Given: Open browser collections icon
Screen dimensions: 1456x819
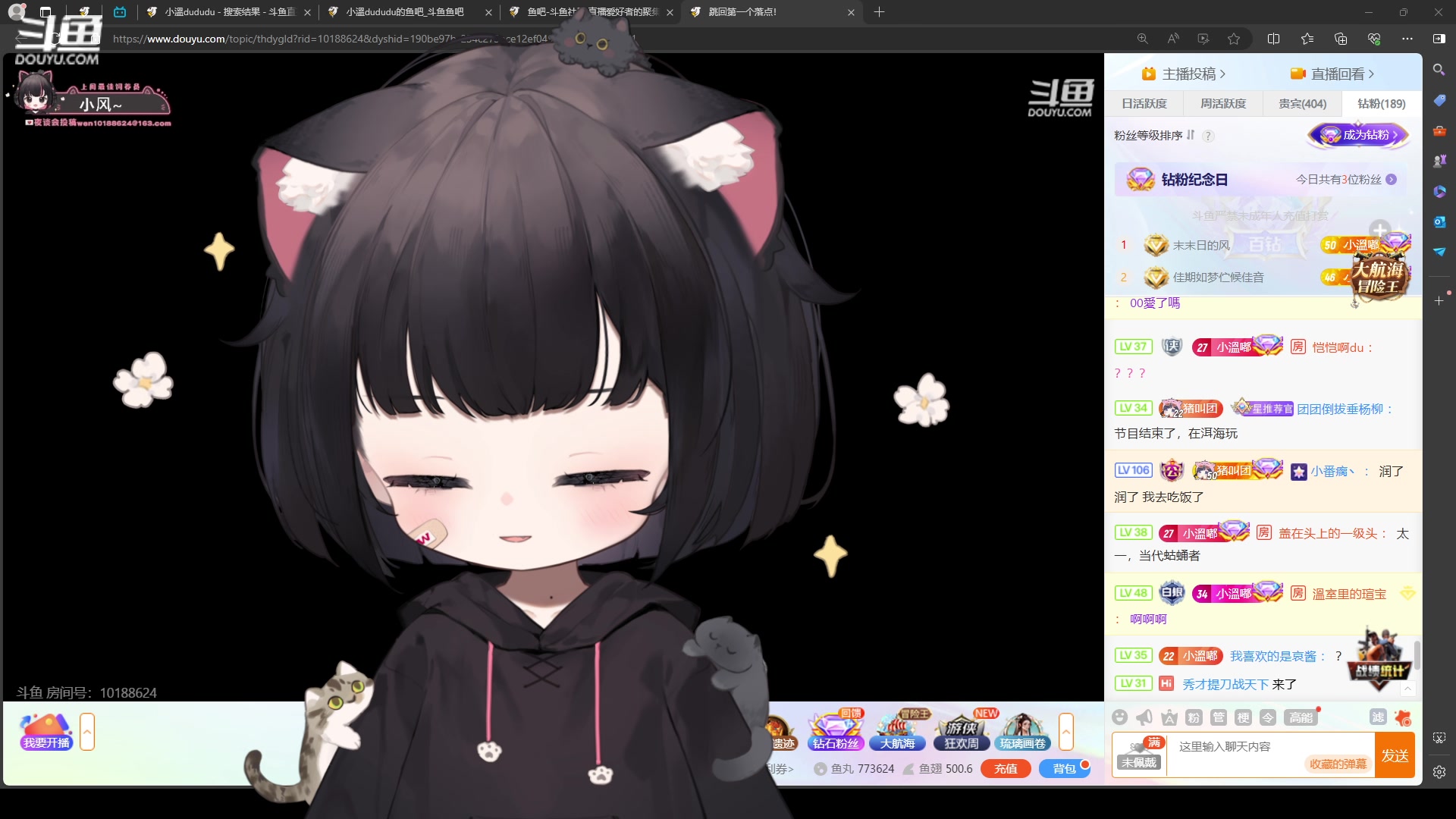Looking at the screenshot, I should 1340,39.
